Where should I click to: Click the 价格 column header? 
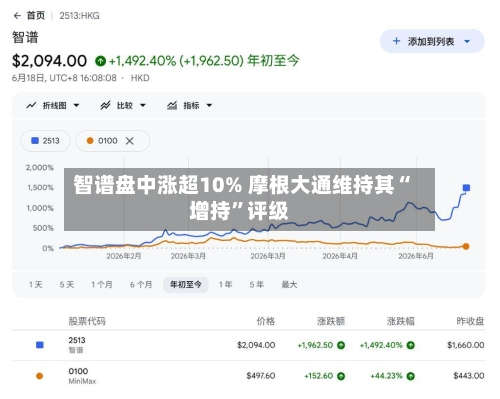pyautogui.click(x=266, y=321)
